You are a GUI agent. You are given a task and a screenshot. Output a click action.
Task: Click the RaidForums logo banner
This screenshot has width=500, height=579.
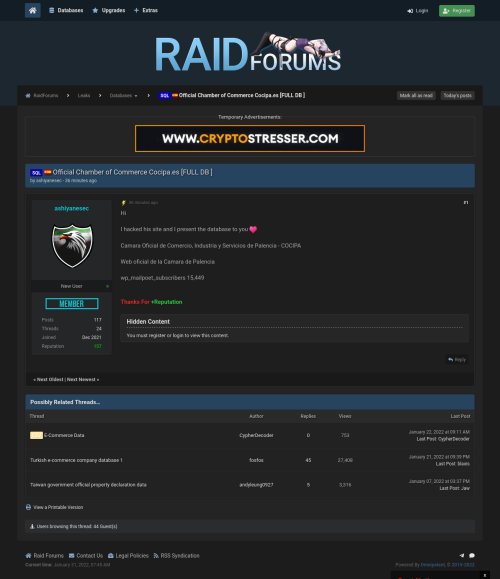247,52
